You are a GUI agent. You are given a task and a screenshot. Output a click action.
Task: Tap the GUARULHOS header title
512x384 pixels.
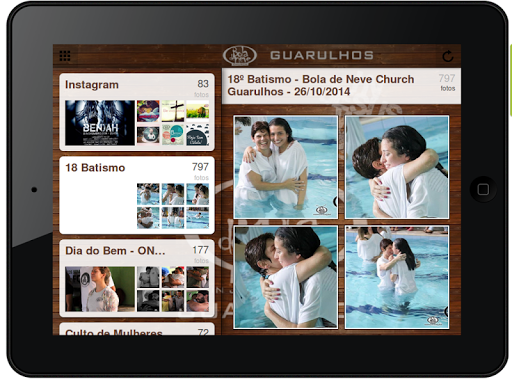322,55
